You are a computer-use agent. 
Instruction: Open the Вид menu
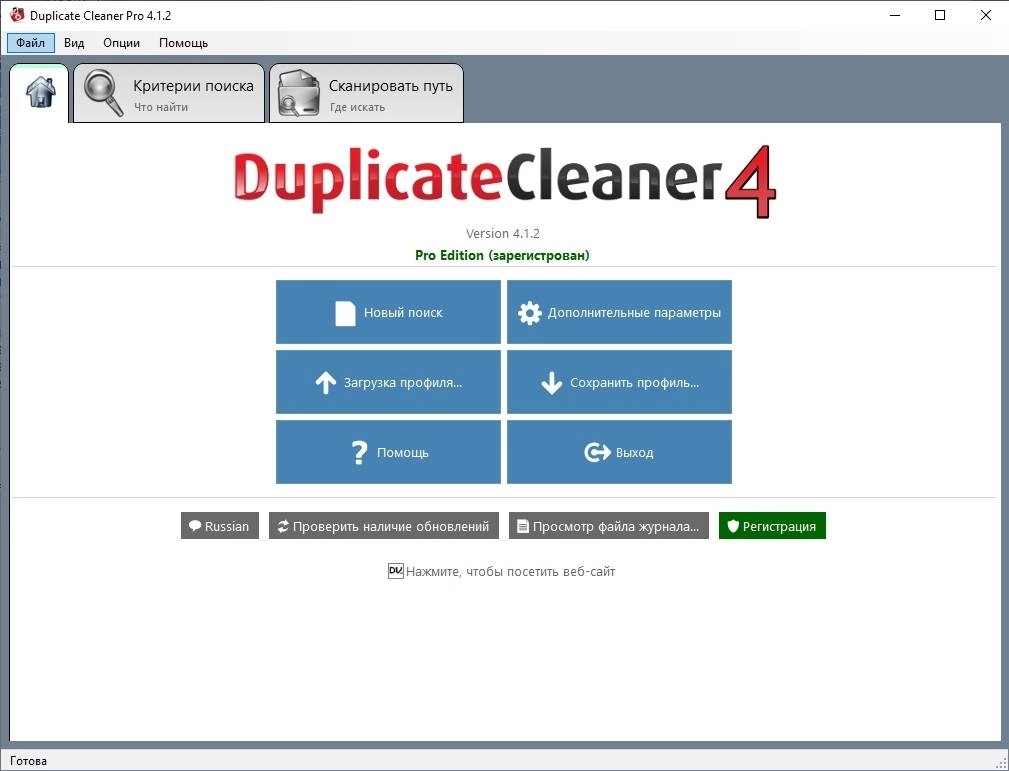(74, 43)
